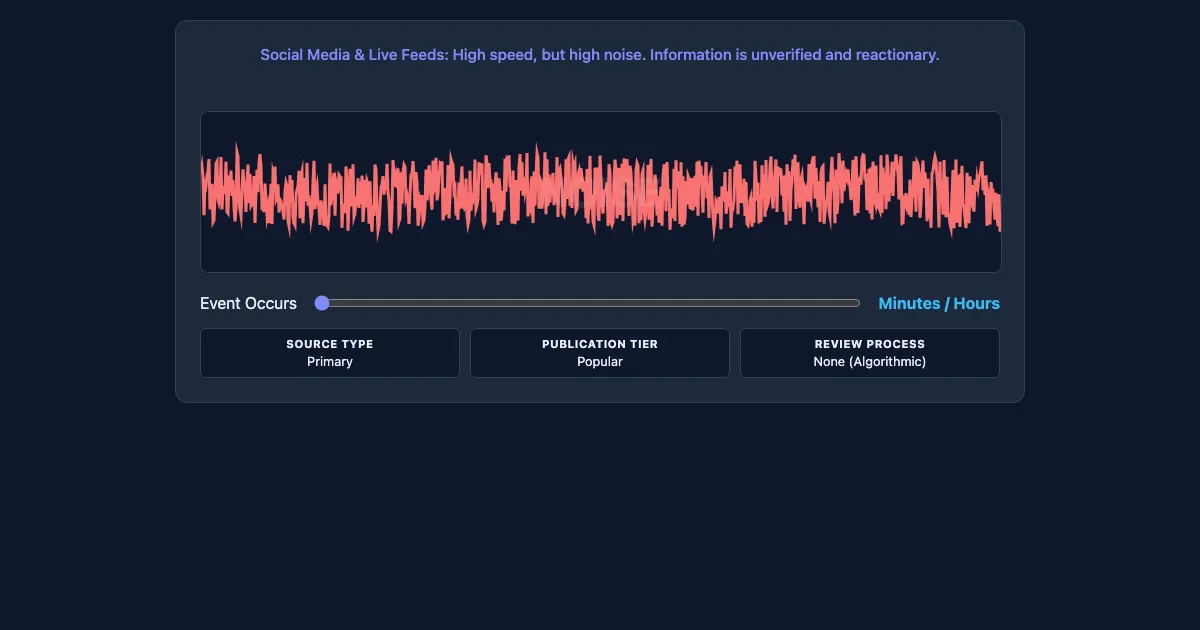The image size is (1200, 630).
Task: Click the 'Minutes / Hours' time label
Action: [939, 303]
